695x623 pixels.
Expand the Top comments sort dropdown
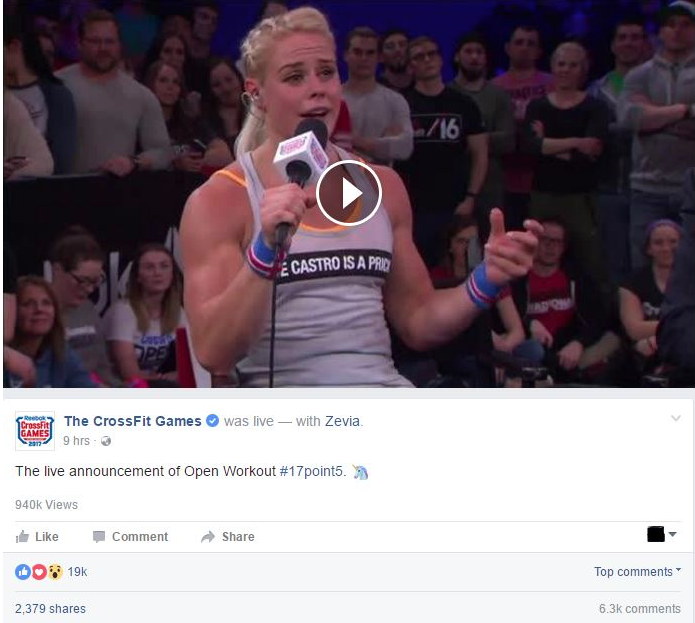tap(637, 572)
